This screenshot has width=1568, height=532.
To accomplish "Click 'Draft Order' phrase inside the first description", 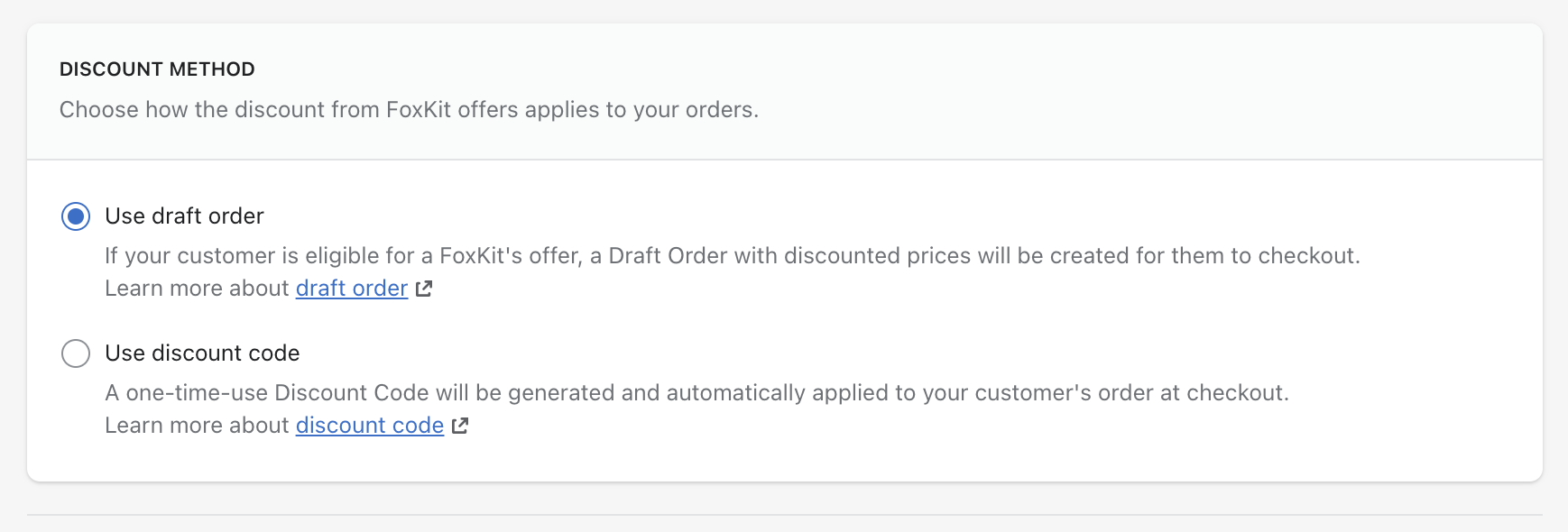I will click(668, 256).
